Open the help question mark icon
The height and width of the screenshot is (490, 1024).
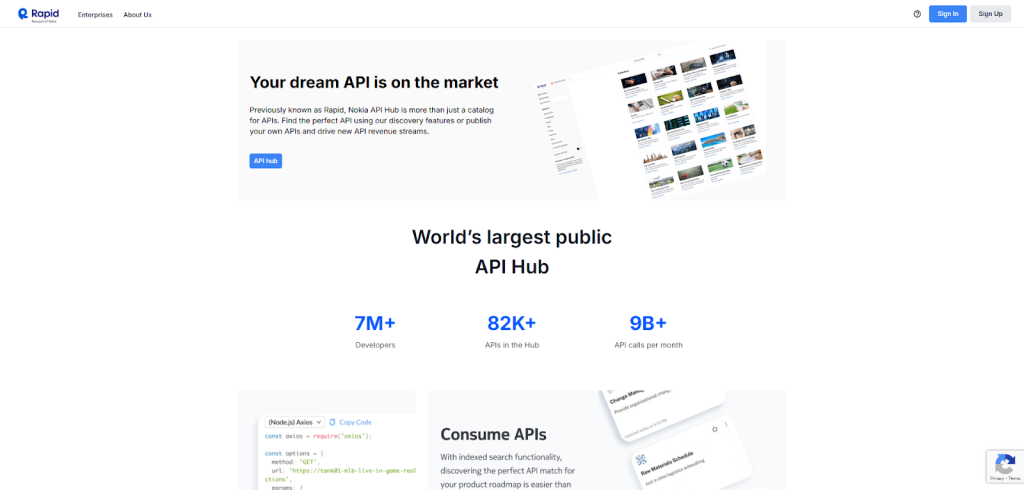click(917, 14)
